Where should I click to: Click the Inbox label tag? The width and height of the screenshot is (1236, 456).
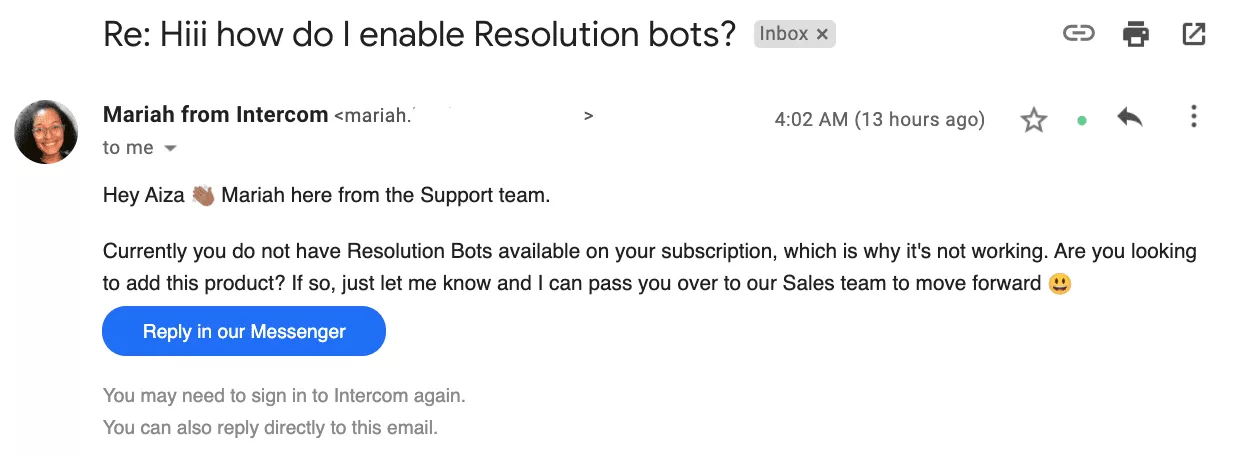coord(784,35)
